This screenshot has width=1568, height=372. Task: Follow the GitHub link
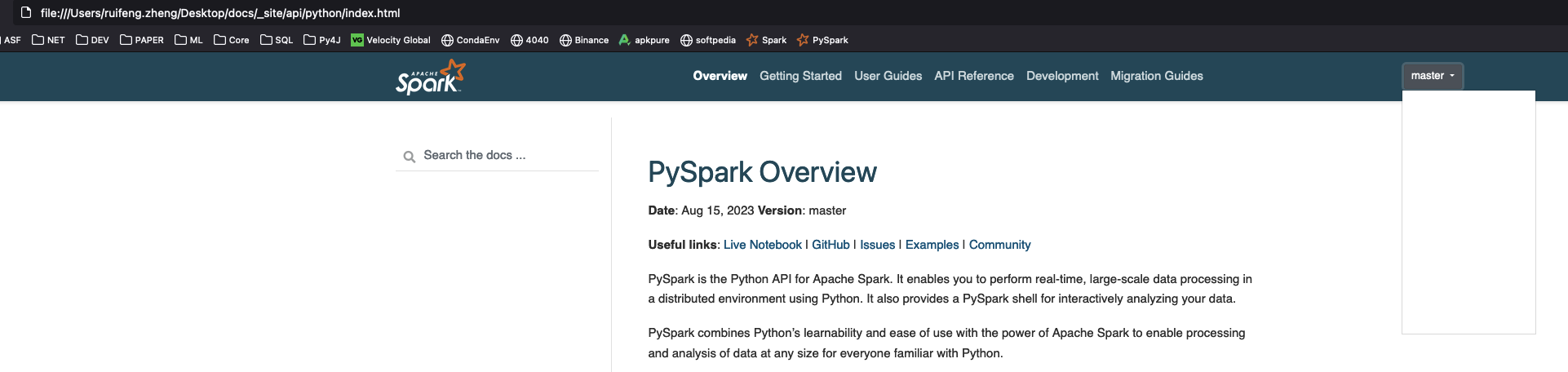click(x=831, y=245)
